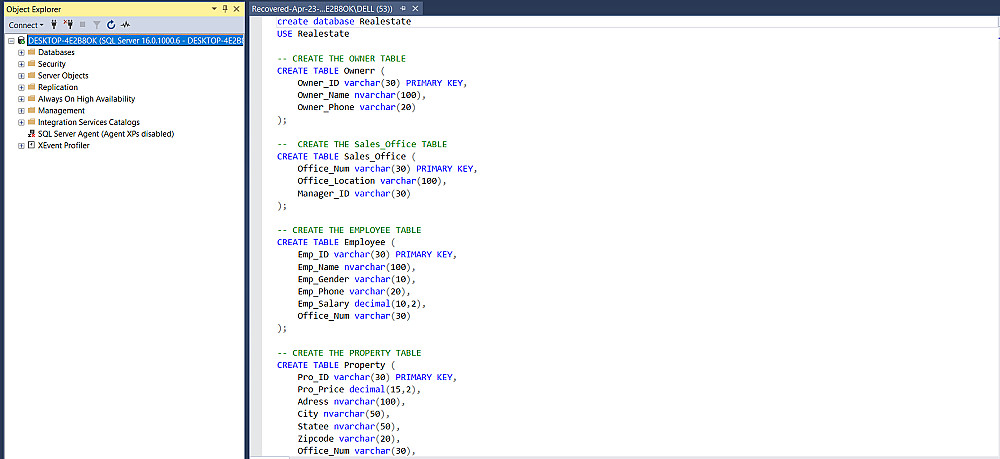Click the 'Owner_Name nvarchar(100),' line
1000x459 pixels.
click(x=361, y=95)
